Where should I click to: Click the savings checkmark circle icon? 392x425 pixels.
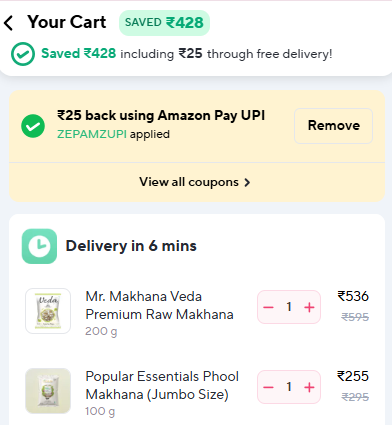click(x=23, y=54)
